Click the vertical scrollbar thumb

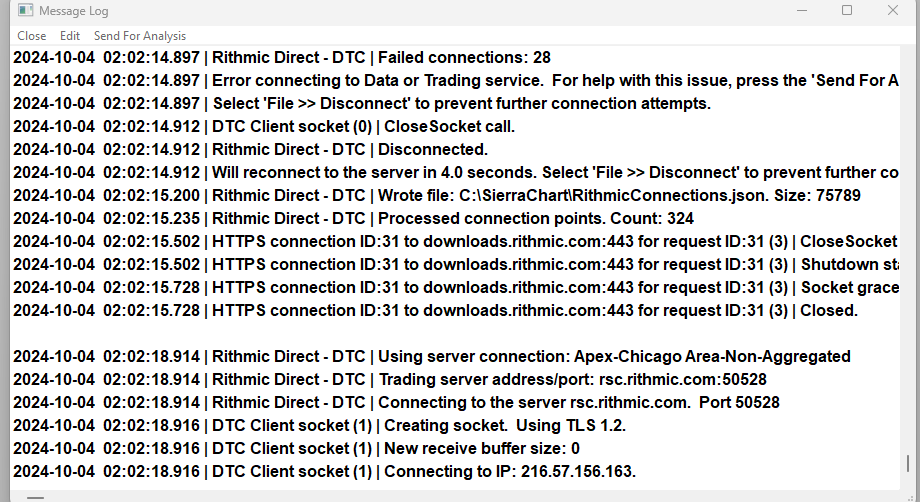pos(908,464)
